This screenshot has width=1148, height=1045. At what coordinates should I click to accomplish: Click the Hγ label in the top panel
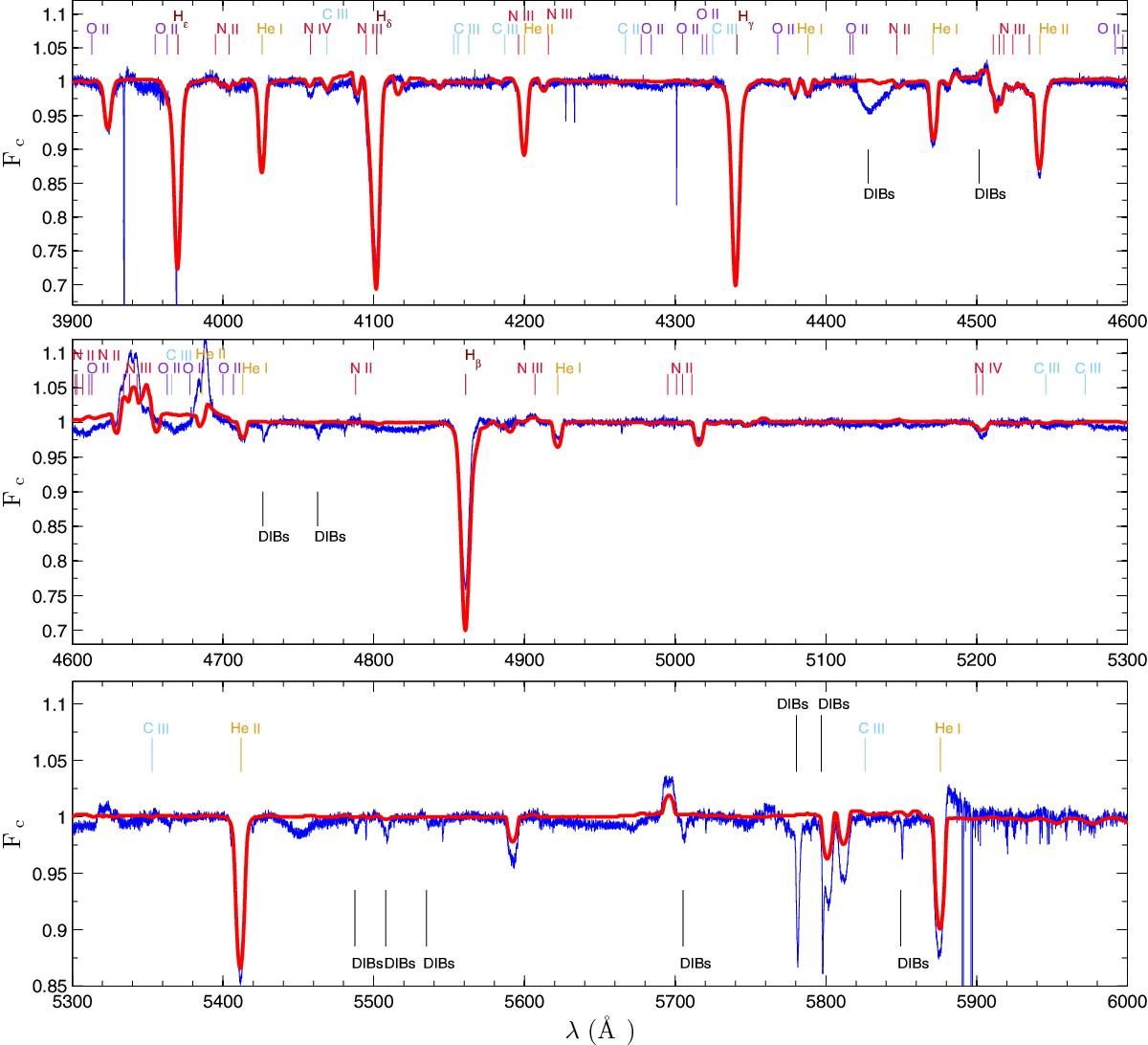(746, 18)
